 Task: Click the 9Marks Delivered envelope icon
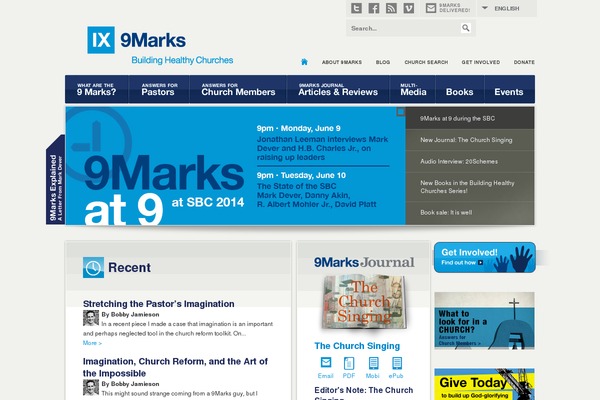(x=431, y=8)
